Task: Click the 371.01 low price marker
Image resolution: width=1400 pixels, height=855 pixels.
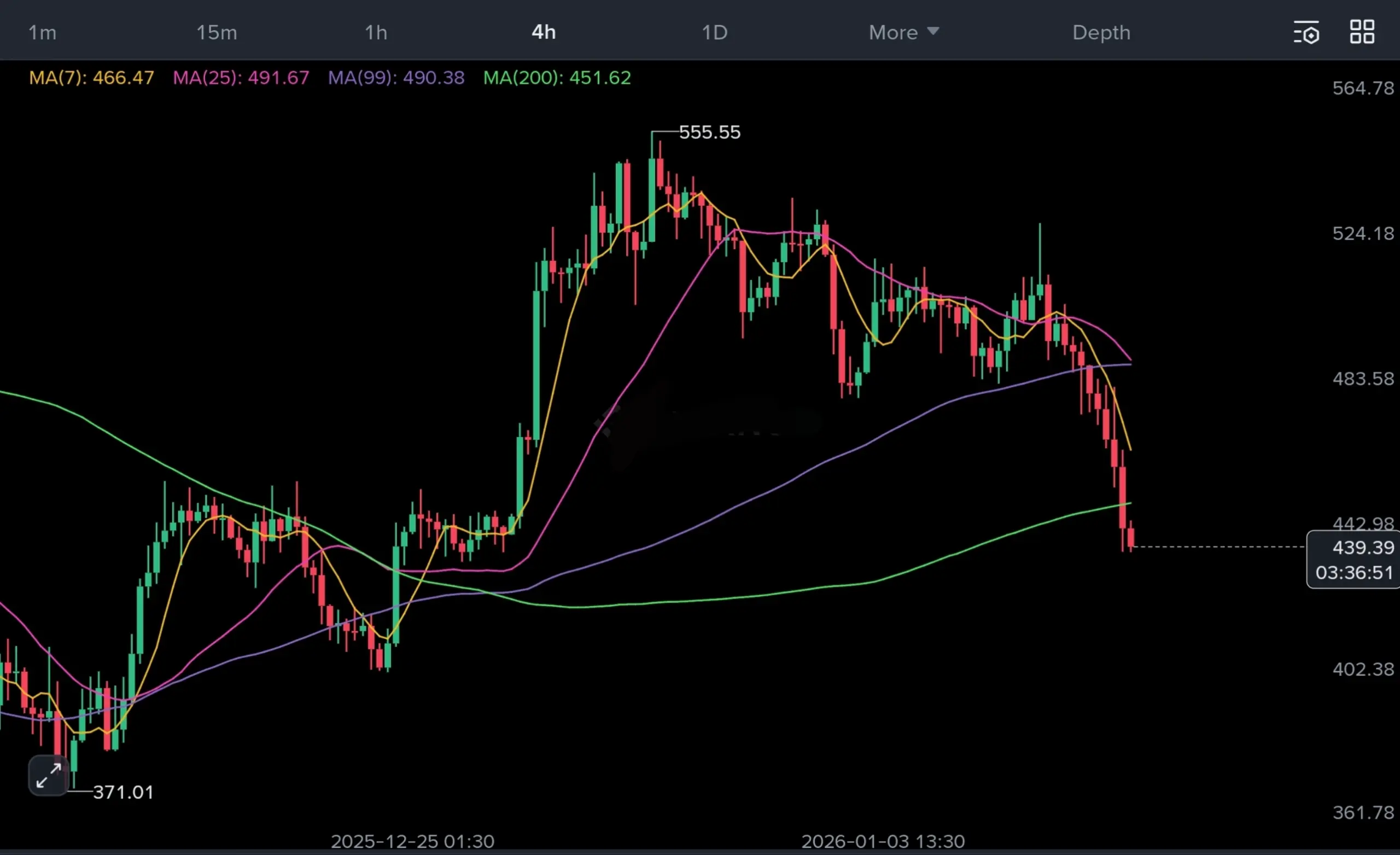Action: [x=123, y=792]
